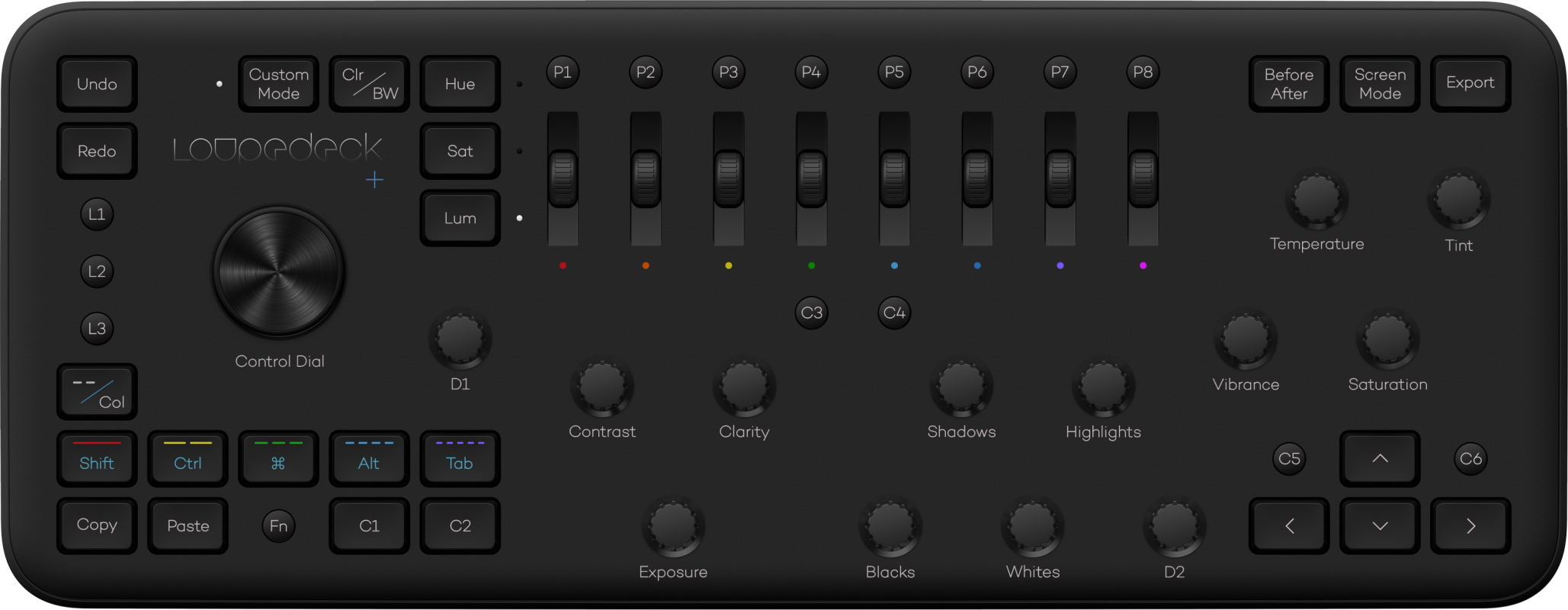Click the Contrast knob
This screenshot has width=1568, height=610.
(602, 387)
